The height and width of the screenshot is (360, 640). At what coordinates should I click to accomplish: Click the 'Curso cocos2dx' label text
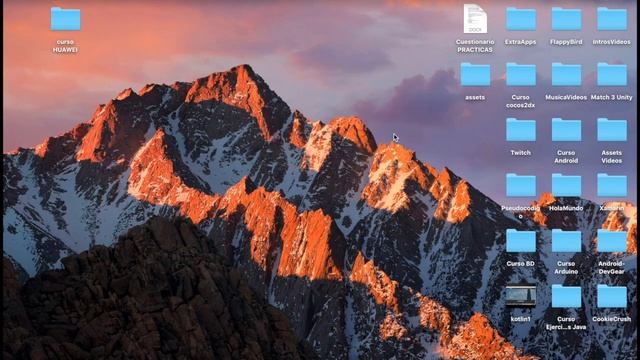coord(521,101)
